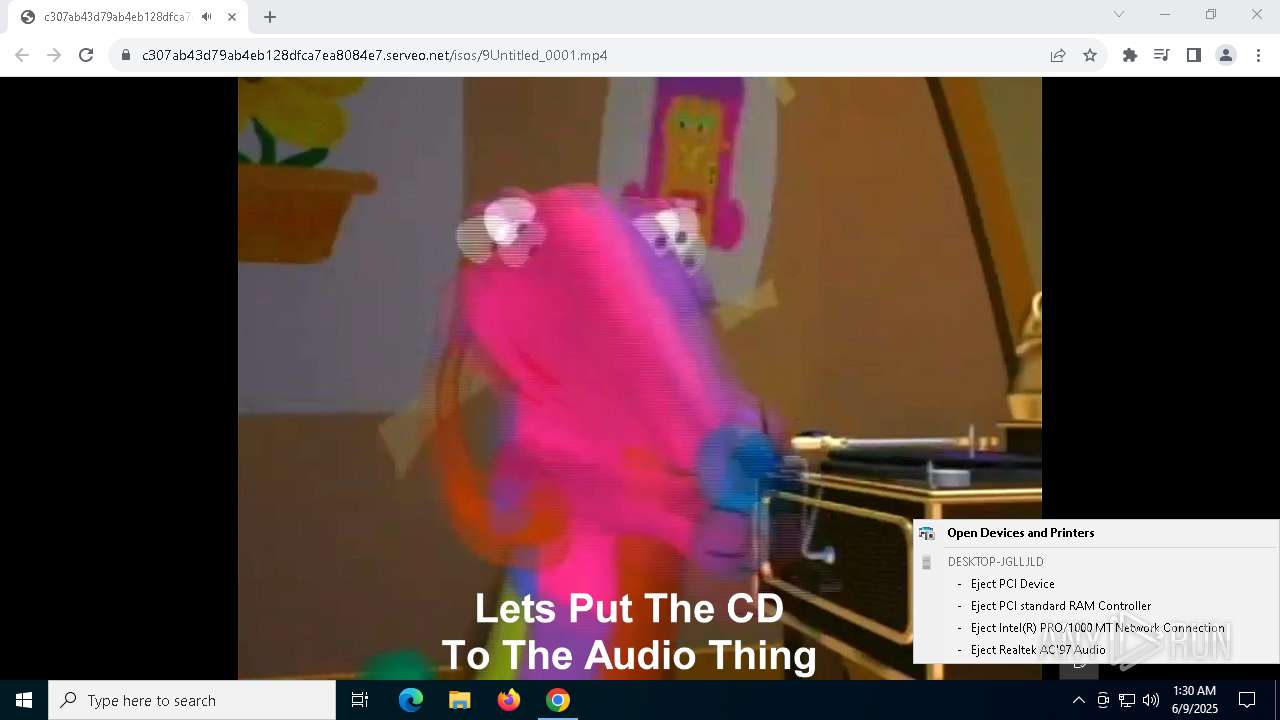1280x720 pixels.
Task: Choose Eject Realtek AC'97 Audio
Action: pyautogui.click(x=1038, y=650)
